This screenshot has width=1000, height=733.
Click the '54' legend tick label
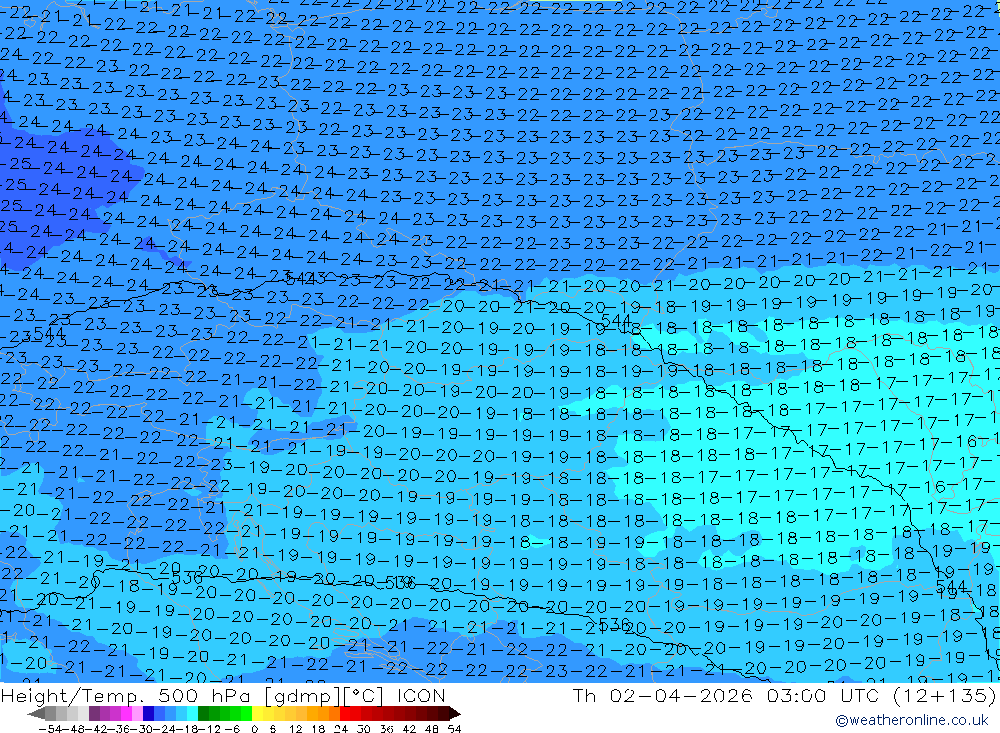point(454,729)
